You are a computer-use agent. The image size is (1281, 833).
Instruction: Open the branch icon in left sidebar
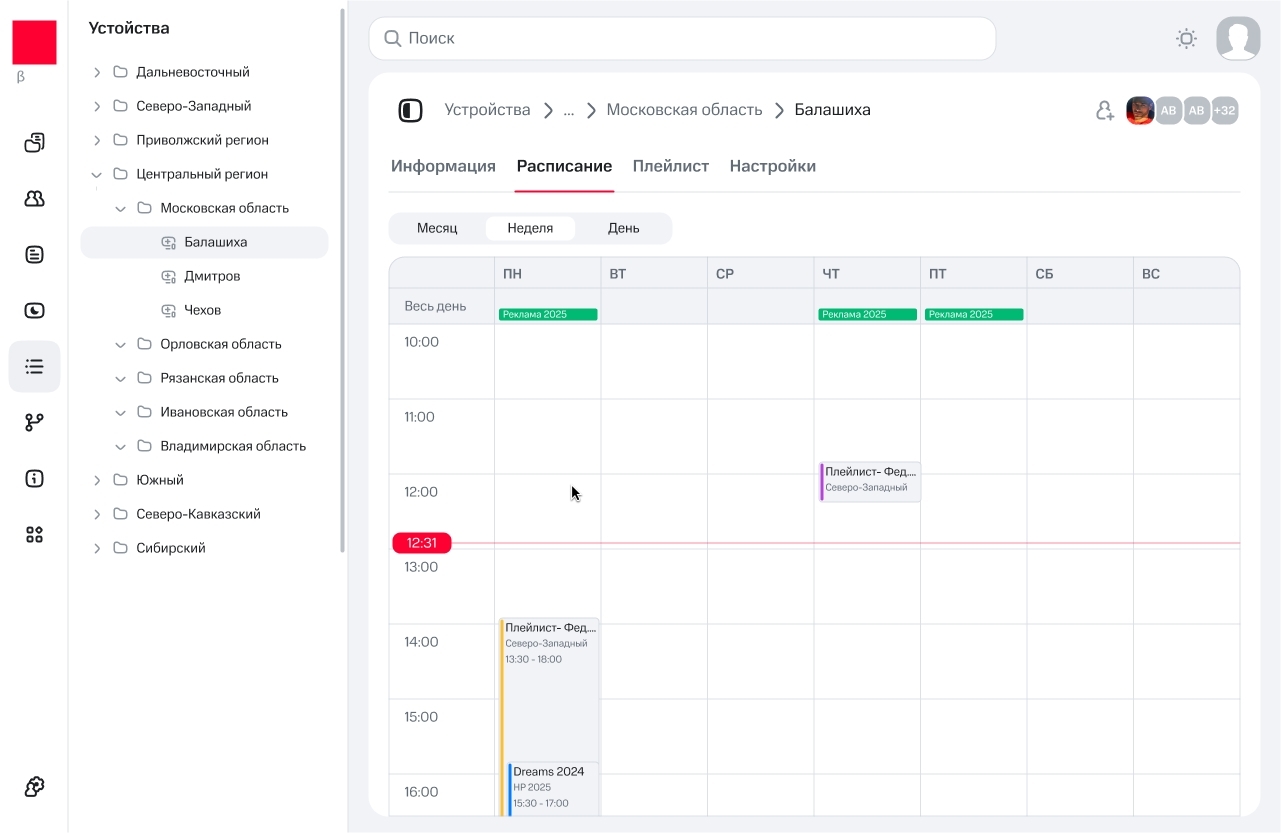(x=35, y=423)
